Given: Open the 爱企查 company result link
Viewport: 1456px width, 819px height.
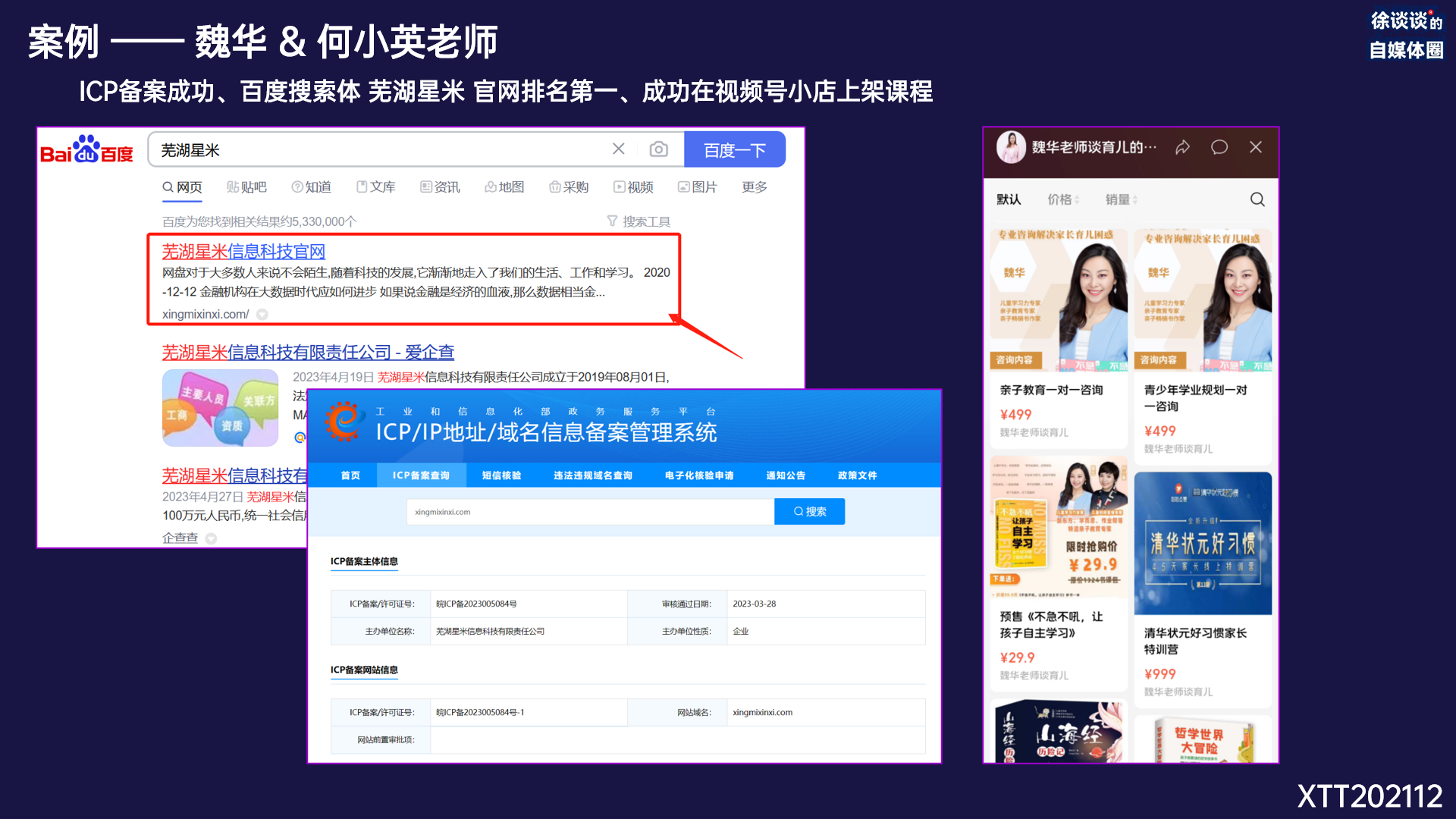Looking at the screenshot, I should point(308,353).
